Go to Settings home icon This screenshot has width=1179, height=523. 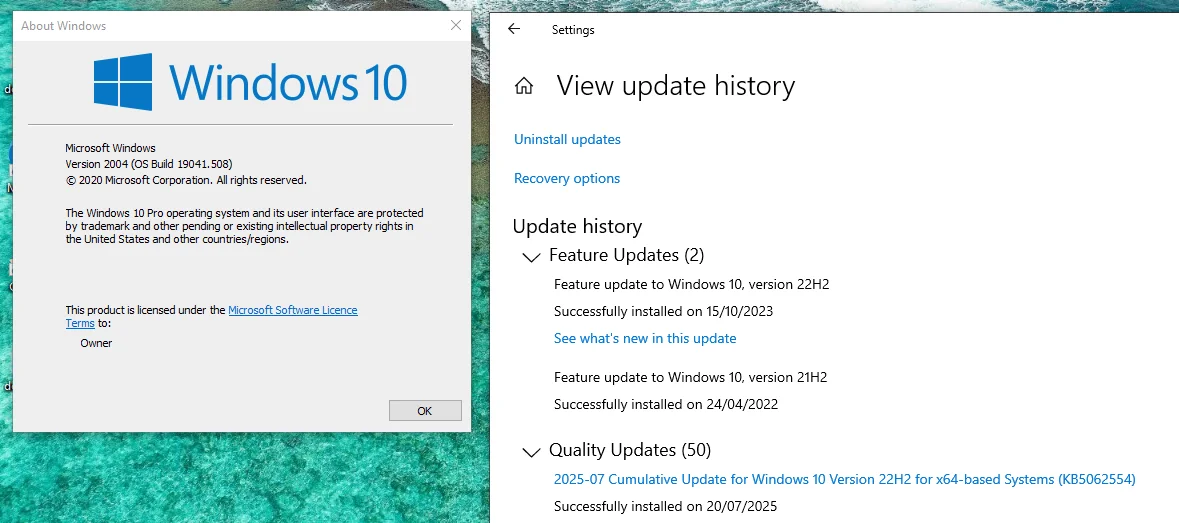pyautogui.click(x=524, y=86)
